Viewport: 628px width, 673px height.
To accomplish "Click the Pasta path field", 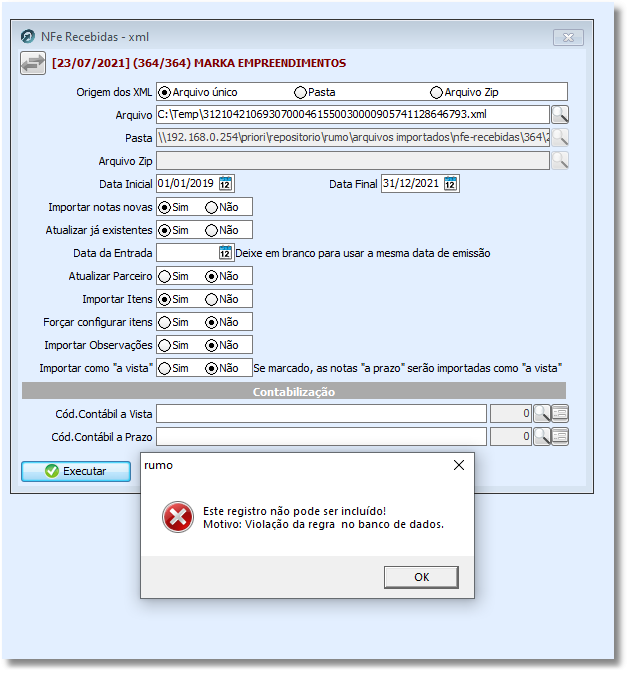I will point(353,138).
